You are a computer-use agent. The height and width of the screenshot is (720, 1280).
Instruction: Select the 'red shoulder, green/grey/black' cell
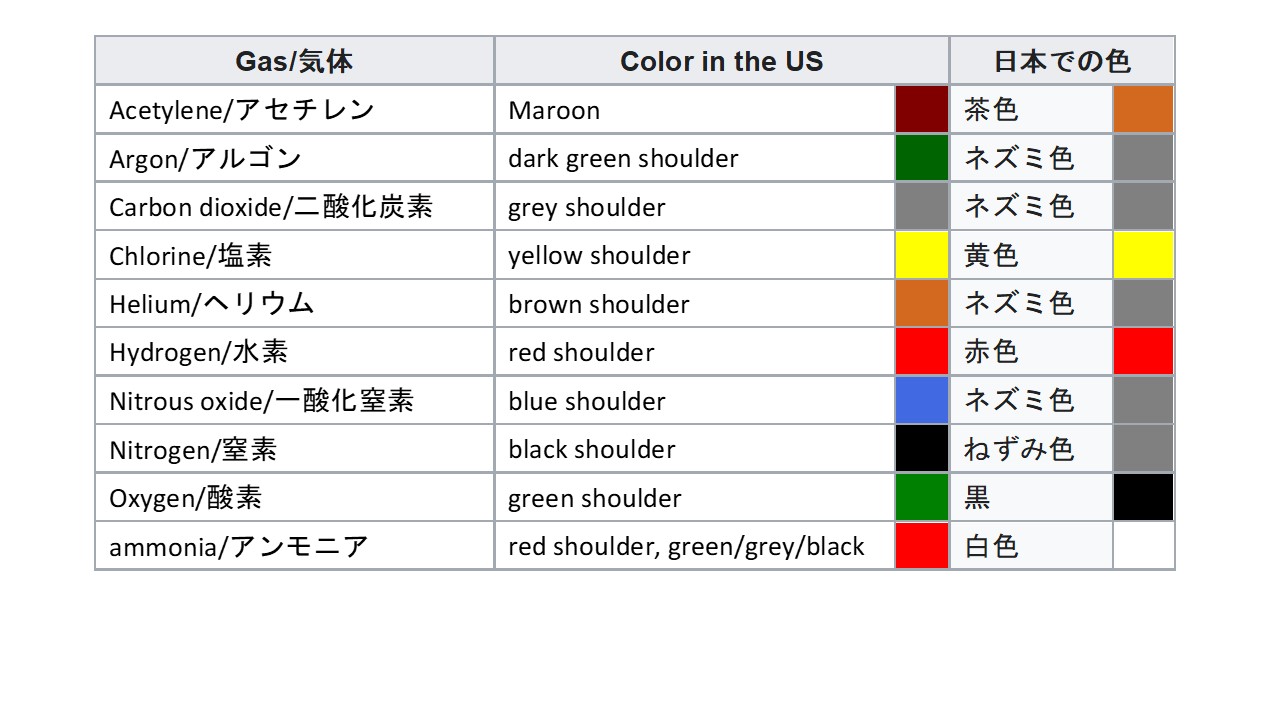click(x=695, y=546)
